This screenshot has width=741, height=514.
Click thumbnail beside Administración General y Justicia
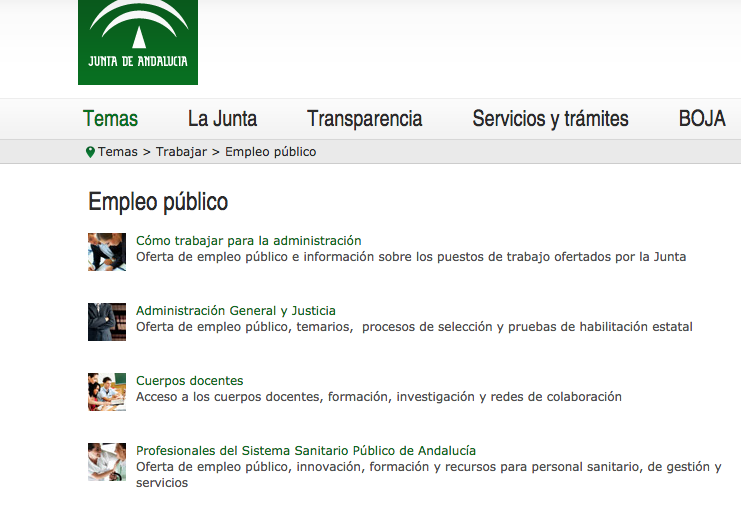tap(107, 322)
